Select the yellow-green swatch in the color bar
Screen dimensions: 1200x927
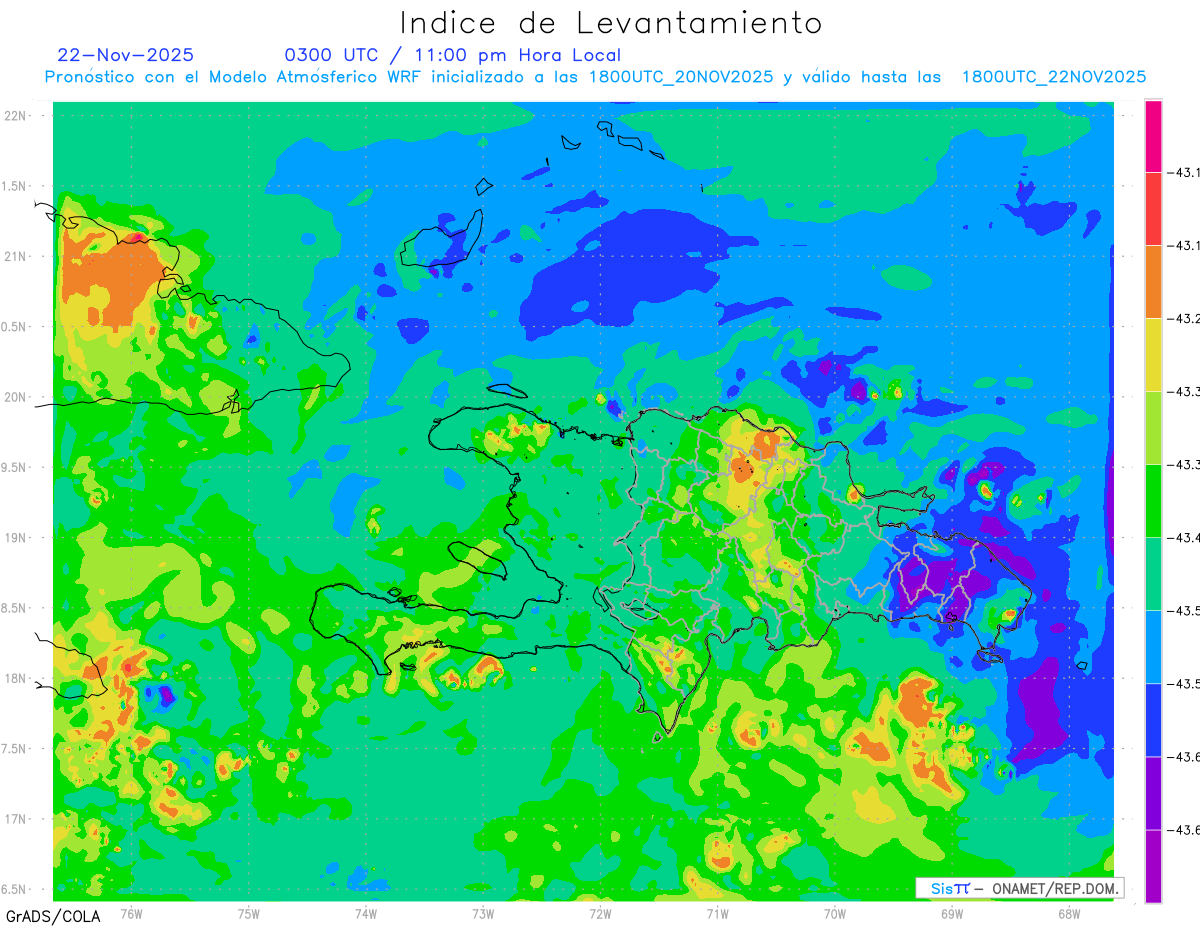[1153, 428]
